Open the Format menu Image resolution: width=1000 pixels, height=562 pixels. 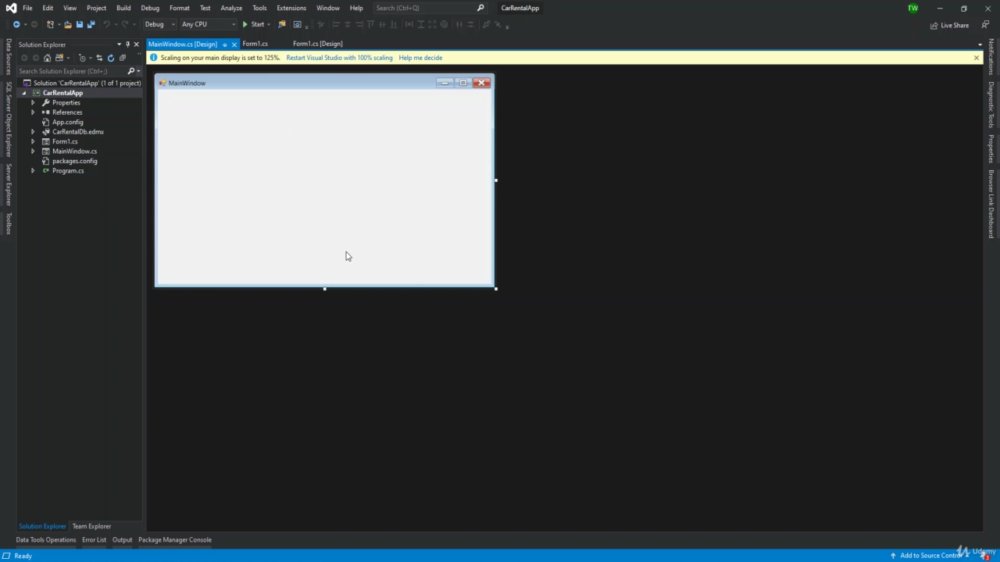coord(179,8)
